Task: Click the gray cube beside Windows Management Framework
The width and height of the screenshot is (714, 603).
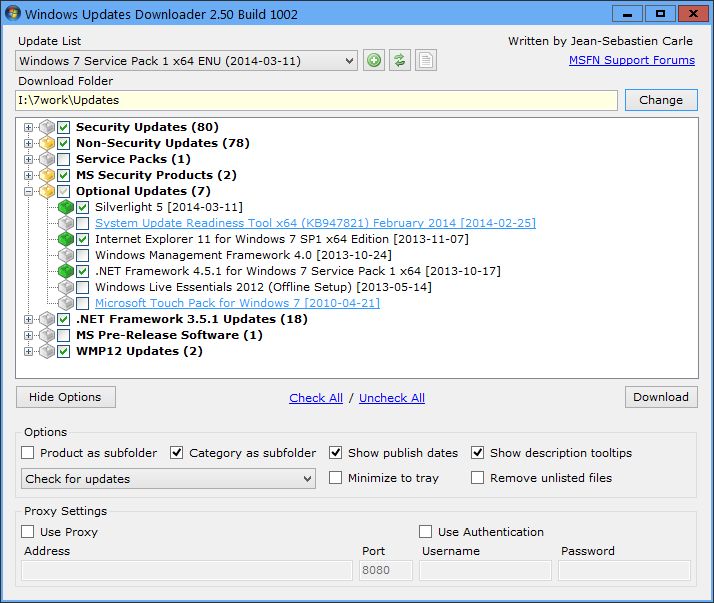Action: pyautogui.click(x=66, y=255)
